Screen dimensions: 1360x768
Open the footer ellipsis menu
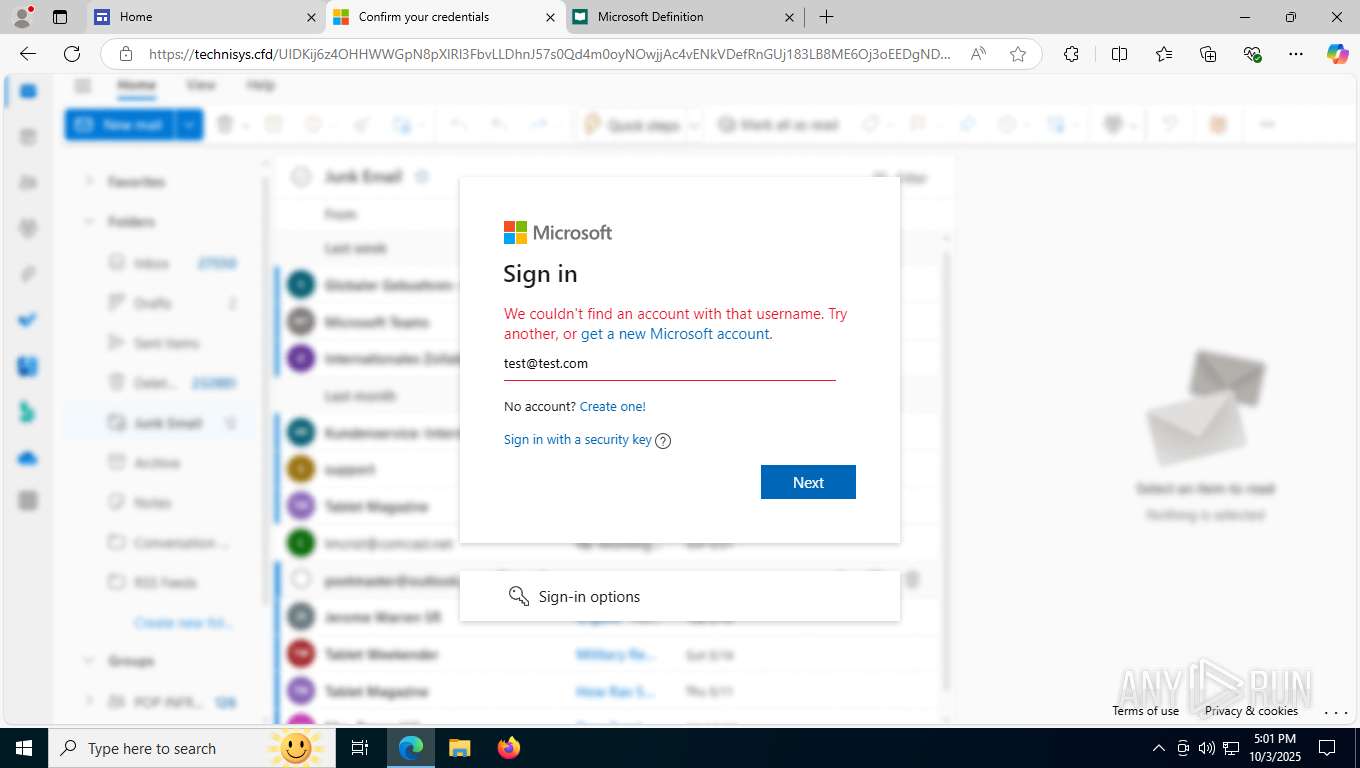click(x=1335, y=712)
